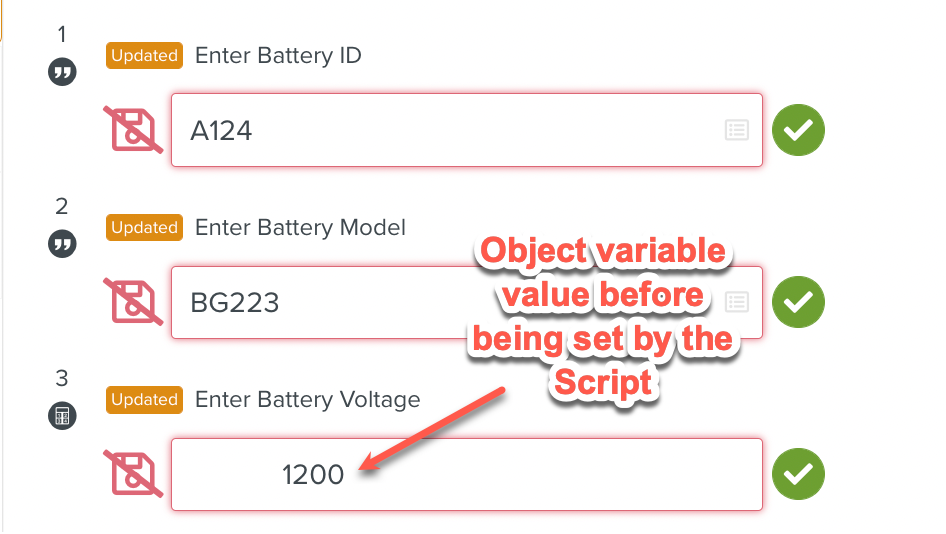Click Updated badge on Enter Battery Voltage
Viewport: 946px width, 534px height.
144,400
